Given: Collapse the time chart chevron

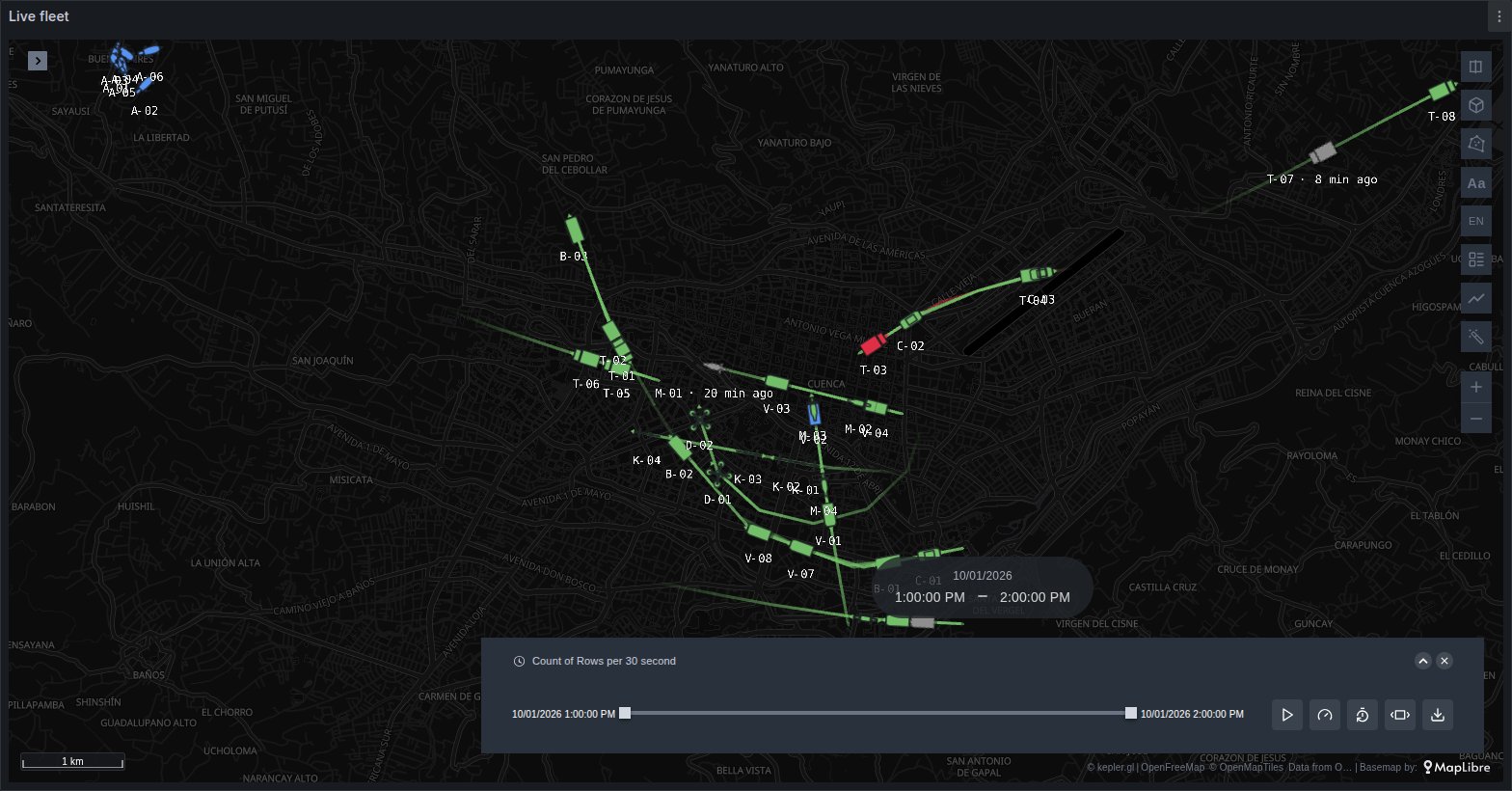Looking at the screenshot, I should point(1422,661).
